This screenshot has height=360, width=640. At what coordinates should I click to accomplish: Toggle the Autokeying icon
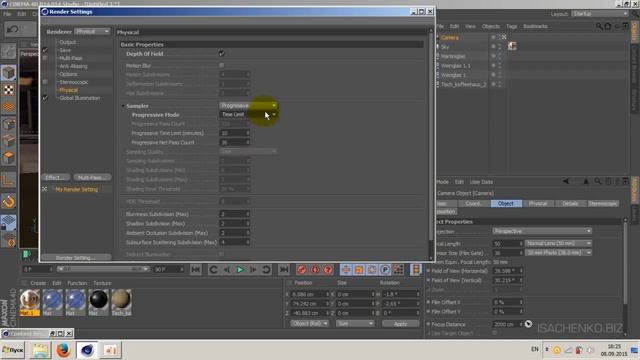pos(315,269)
